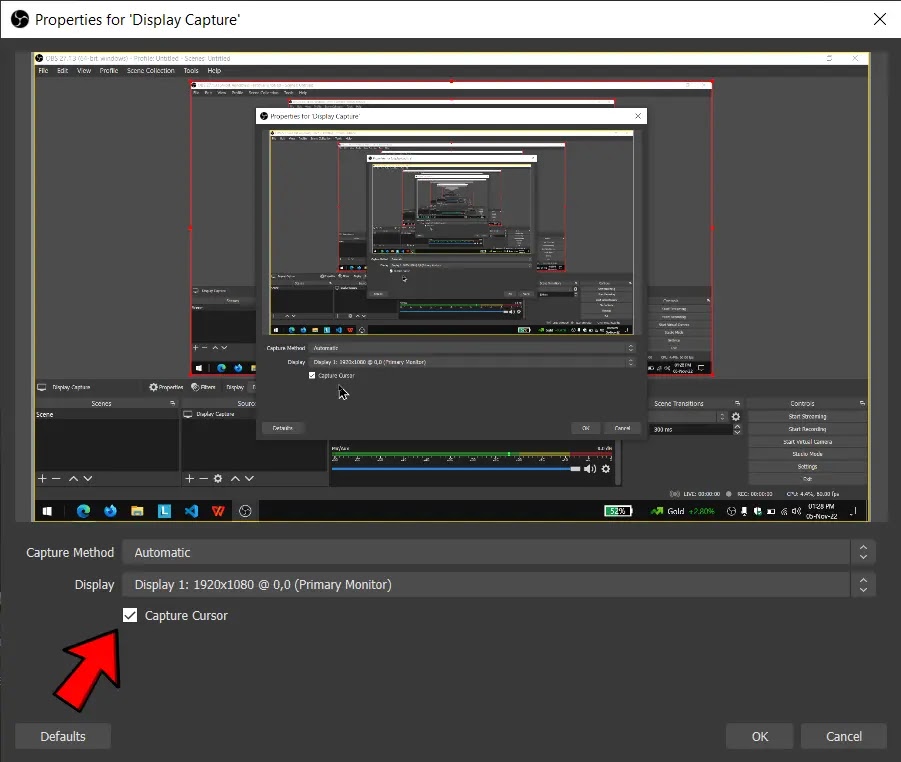Screen dimensions: 901x762
Task: Click Gold +2.80% taskbar widget
Action: point(683,511)
